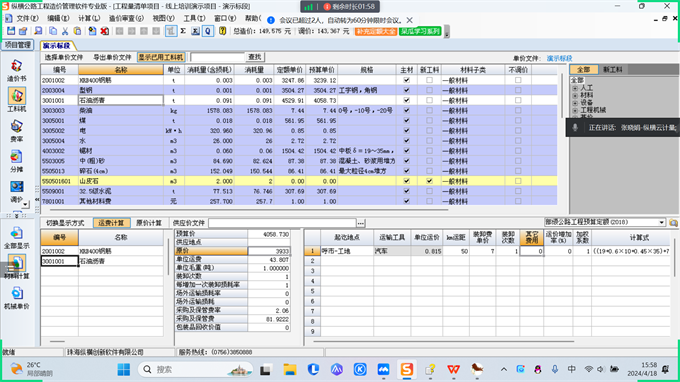Open the 分摊 sidebar icon
The image size is (680, 382).
(x=16, y=161)
